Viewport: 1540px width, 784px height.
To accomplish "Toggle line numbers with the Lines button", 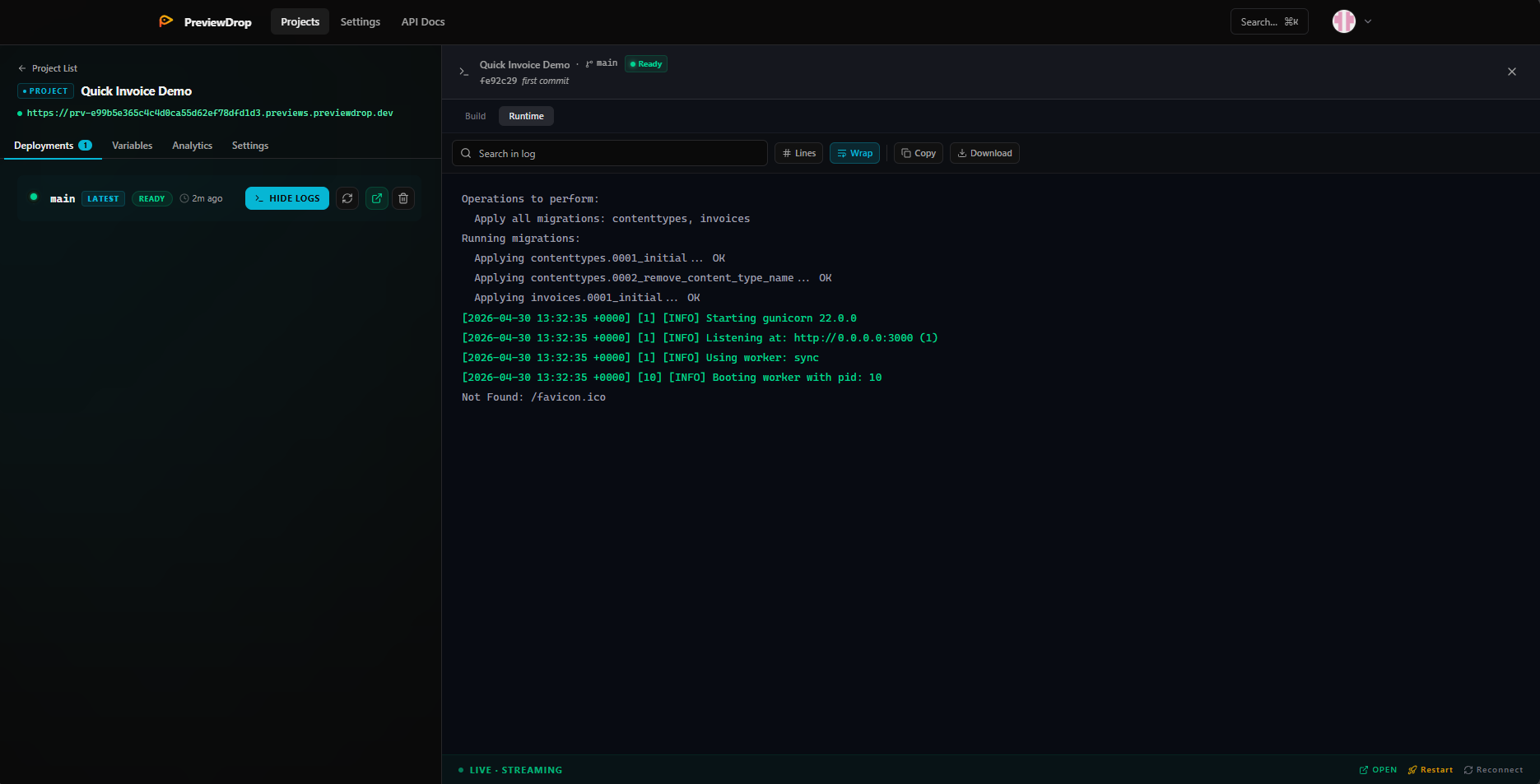I will (798, 153).
